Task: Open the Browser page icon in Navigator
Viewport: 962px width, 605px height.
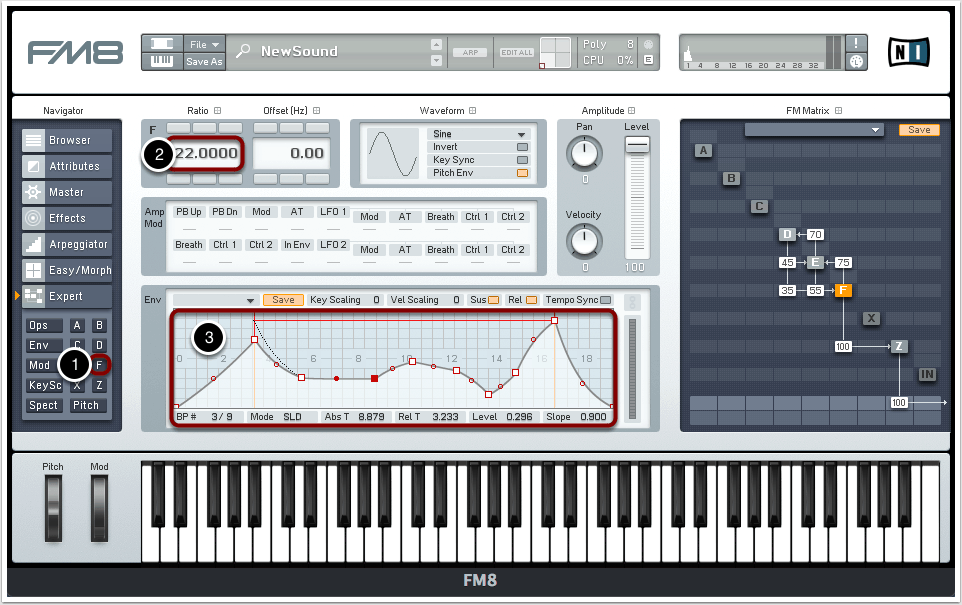Action: tap(34, 141)
